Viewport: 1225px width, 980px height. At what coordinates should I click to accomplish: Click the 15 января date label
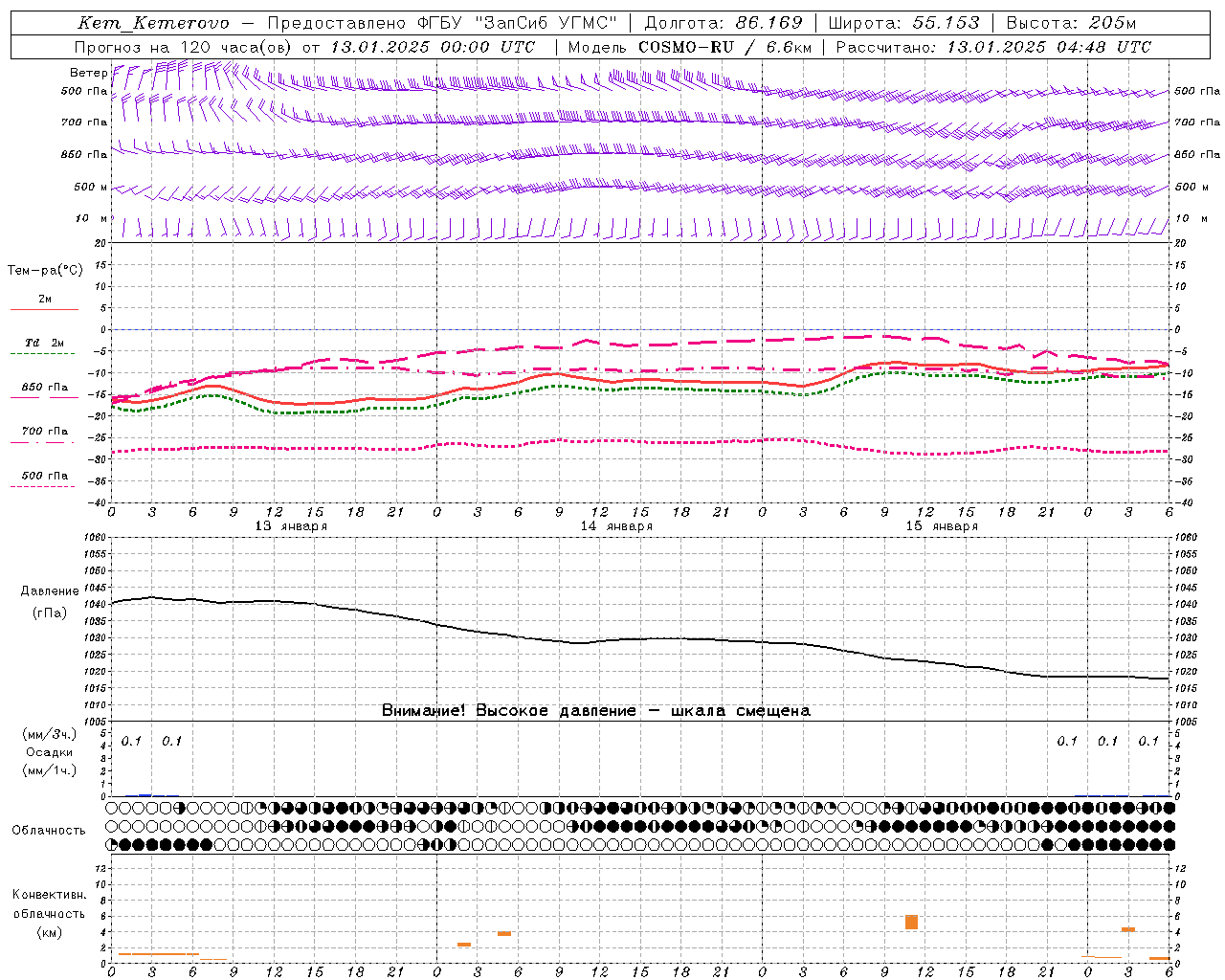(942, 526)
